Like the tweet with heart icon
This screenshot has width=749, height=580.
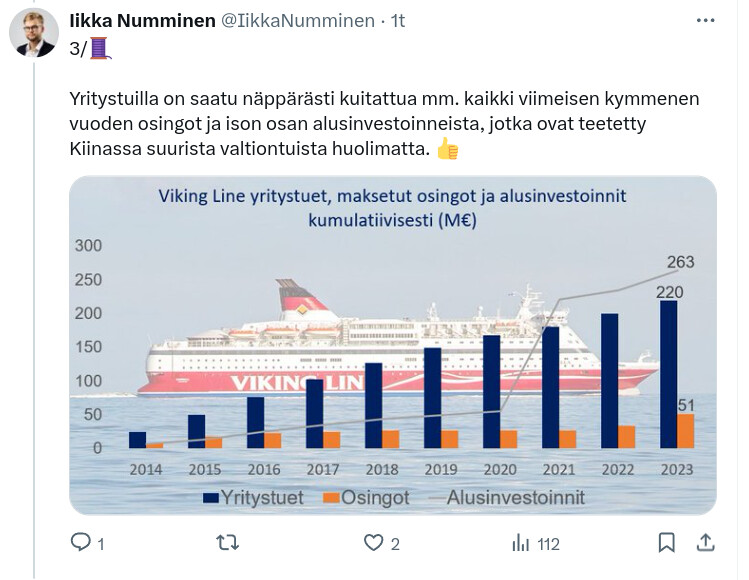[x=374, y=543]
